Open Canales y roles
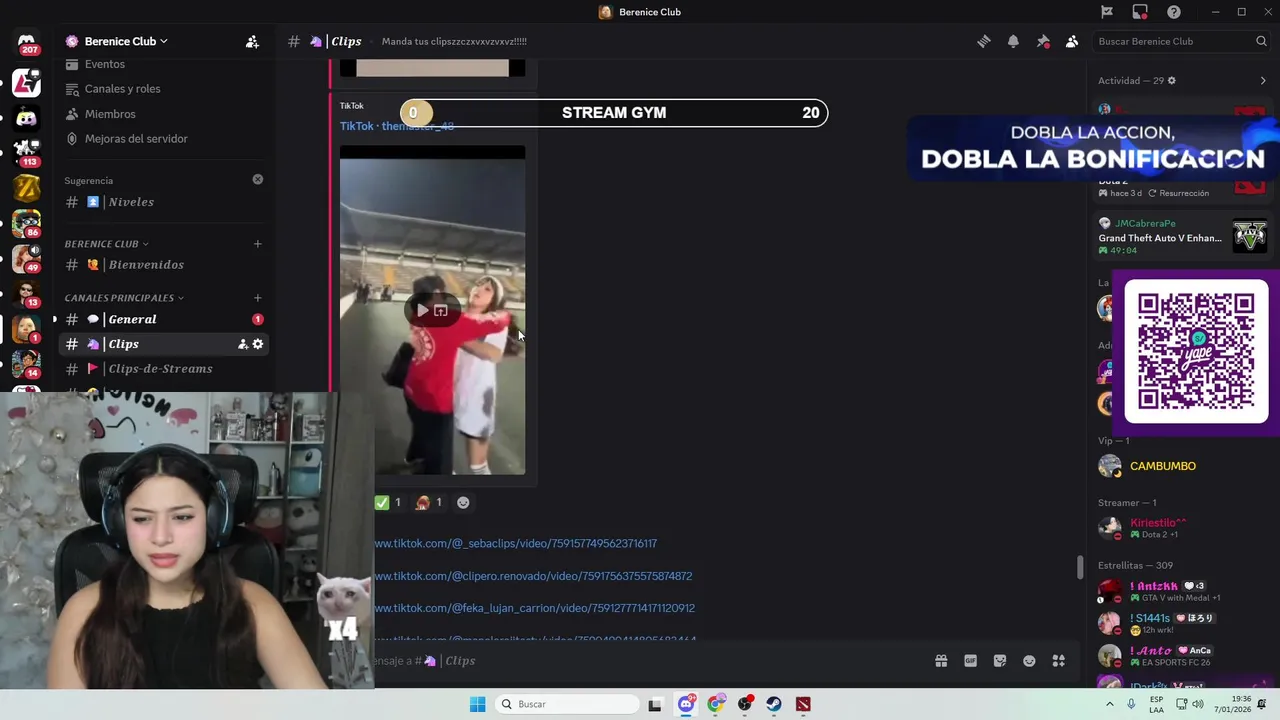 click(x=122, y=89)
